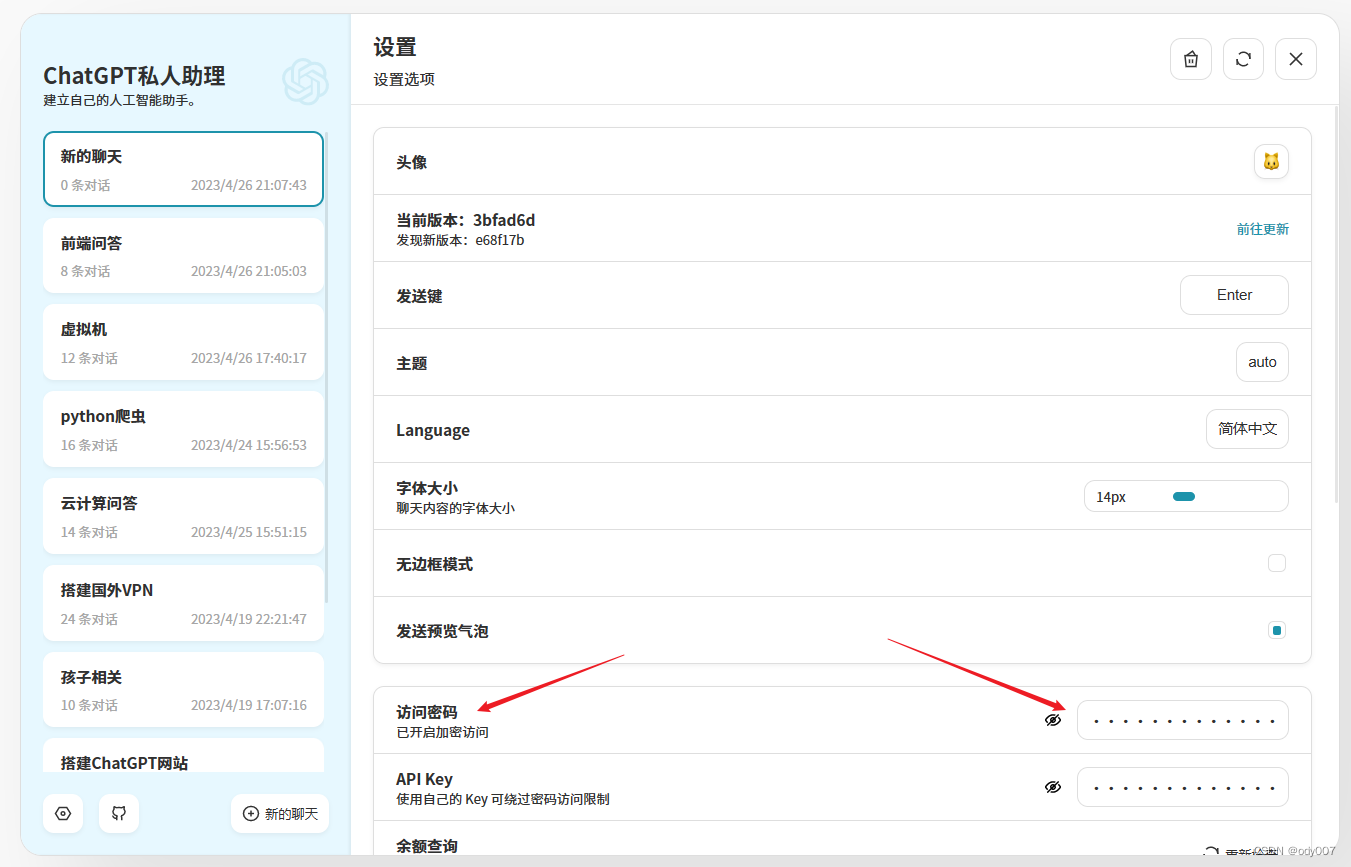Reveal the API Key with eye icon
This screenshot has width=1351, height=867.
[1053, 787]
